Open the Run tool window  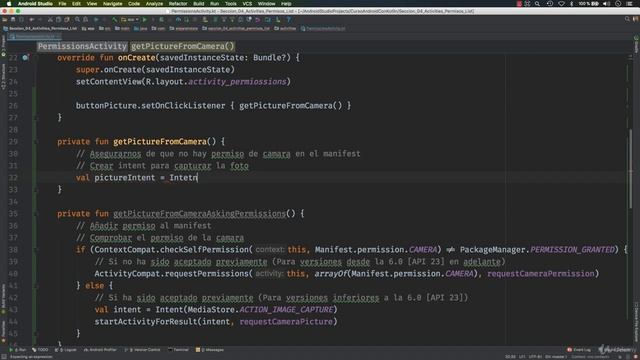click(x=18, y=350)
